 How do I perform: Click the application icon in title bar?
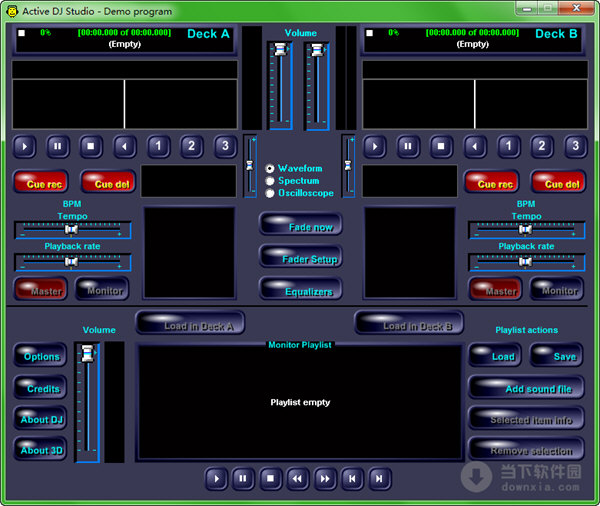[12, 11]
